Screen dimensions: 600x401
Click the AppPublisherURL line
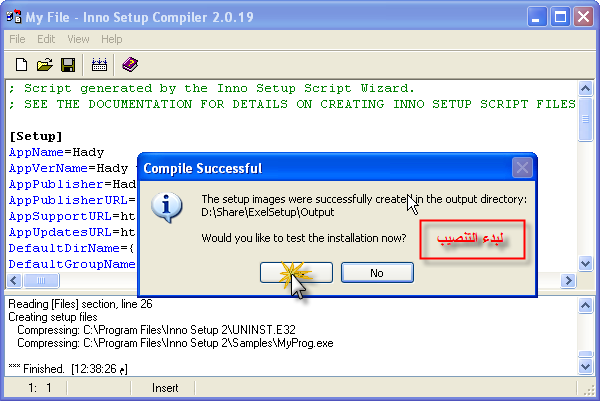point(73,200)
